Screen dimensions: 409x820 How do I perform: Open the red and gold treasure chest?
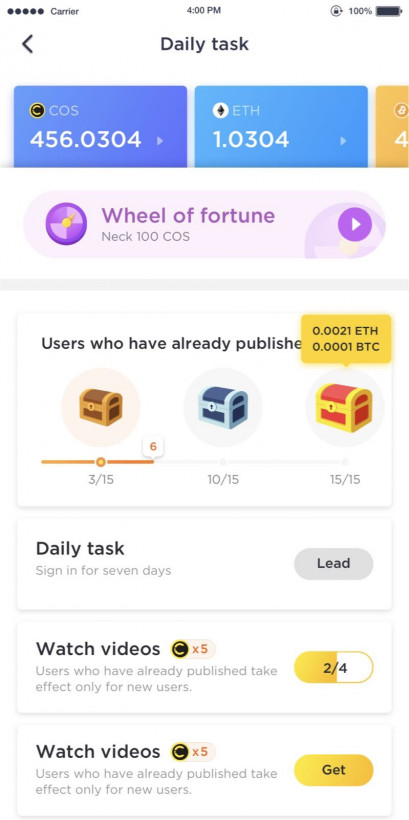coord(345,408)
